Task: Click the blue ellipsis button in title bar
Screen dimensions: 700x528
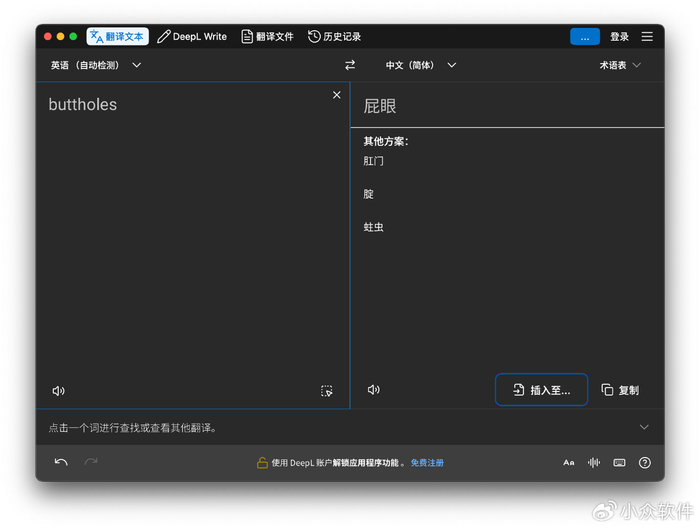Action: click(584, 37)
